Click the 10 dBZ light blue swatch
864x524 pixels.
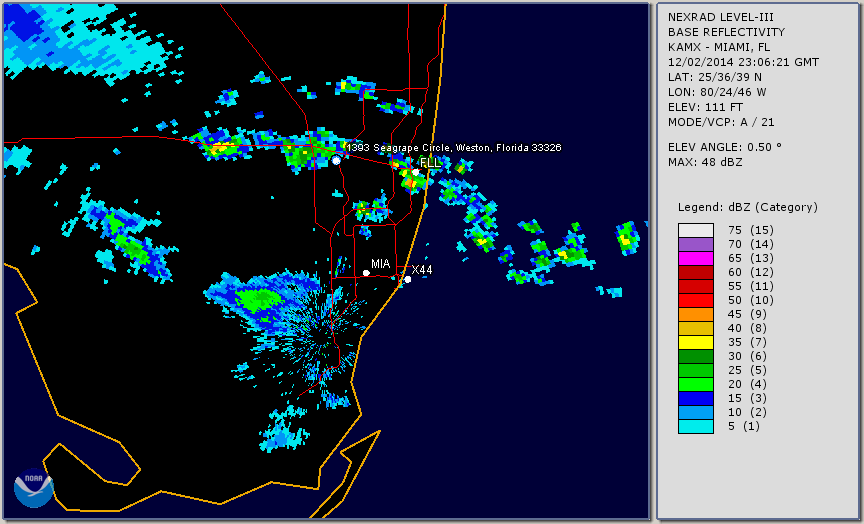pos(696,413)
